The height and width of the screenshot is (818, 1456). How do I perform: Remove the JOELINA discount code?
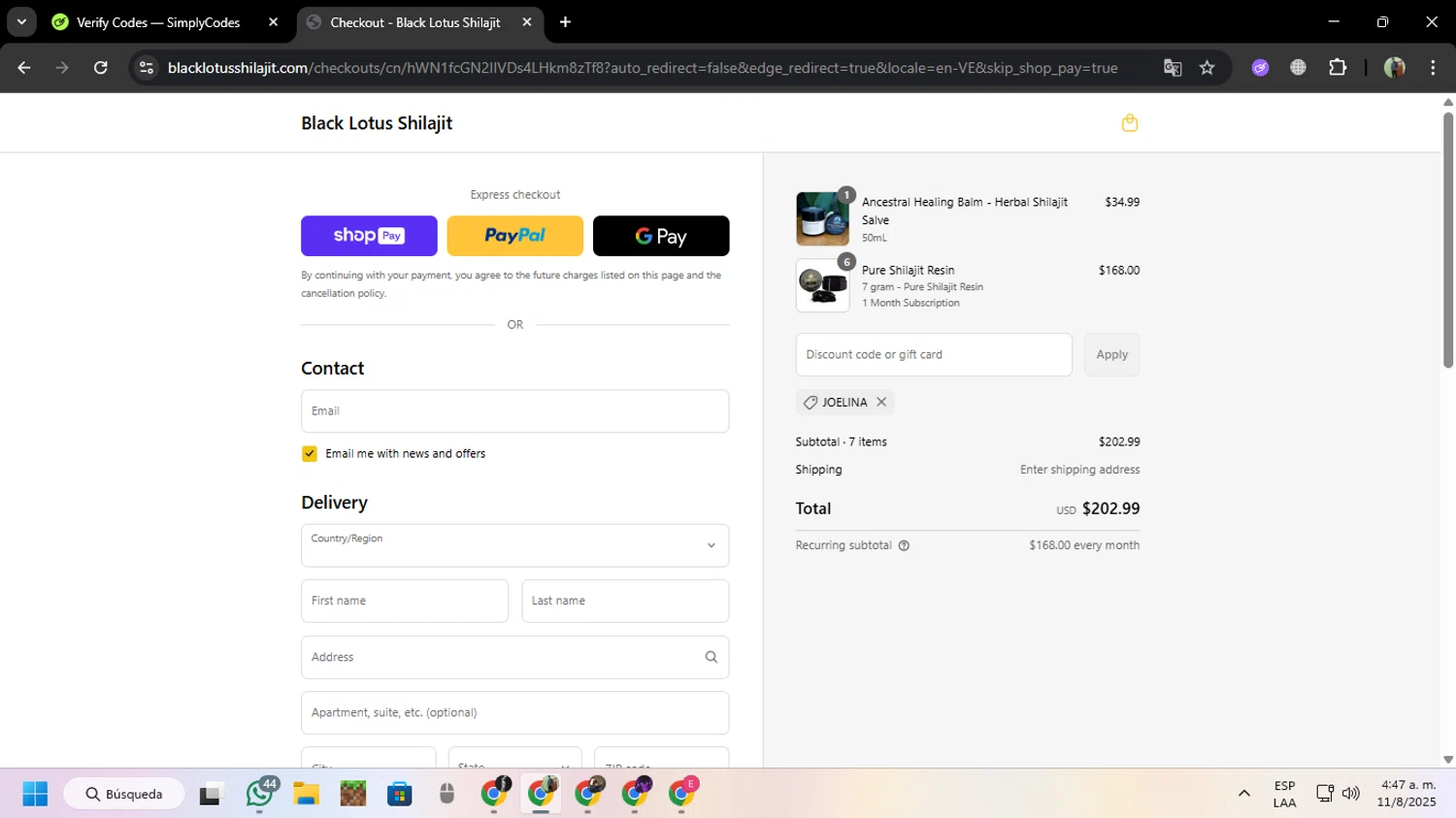[x=881, y=402]
